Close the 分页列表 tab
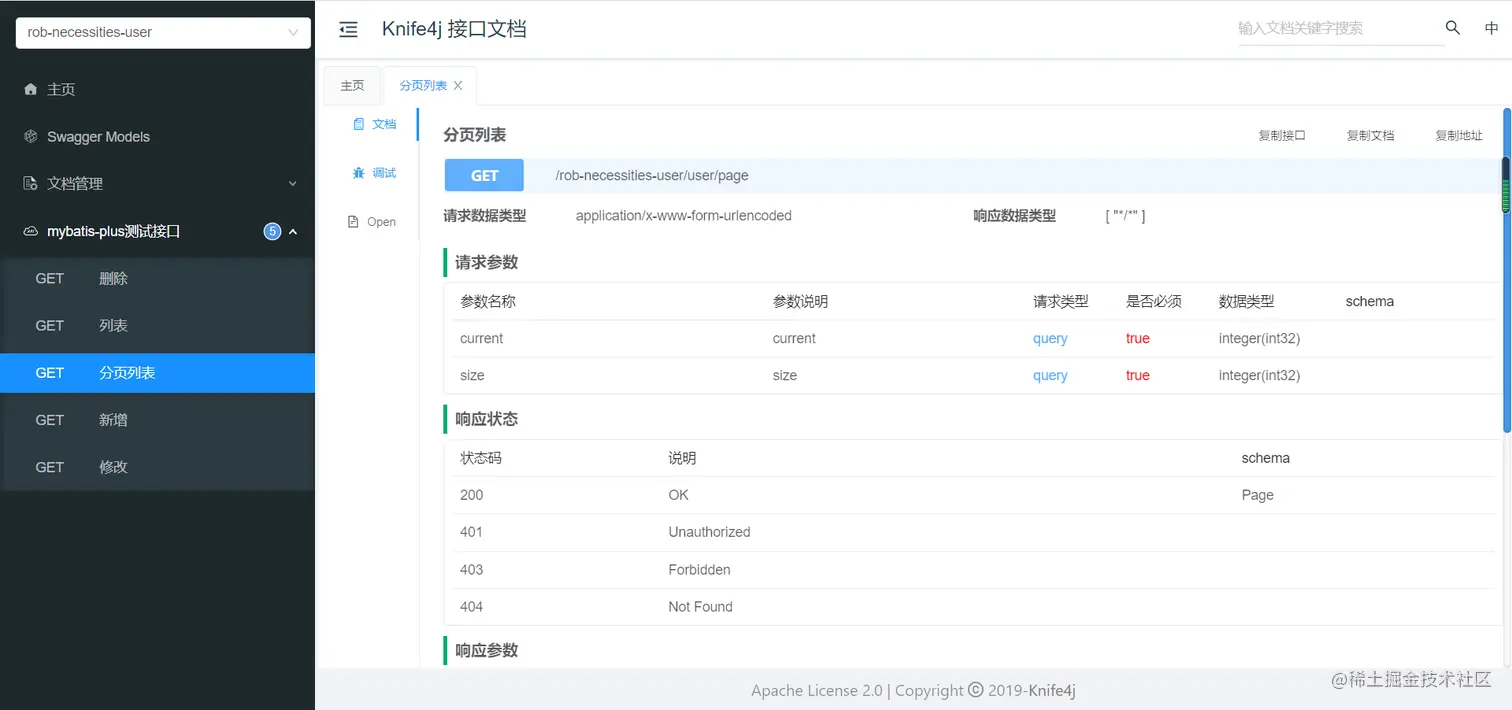1512x710 pixels. [x=458, y=86]
